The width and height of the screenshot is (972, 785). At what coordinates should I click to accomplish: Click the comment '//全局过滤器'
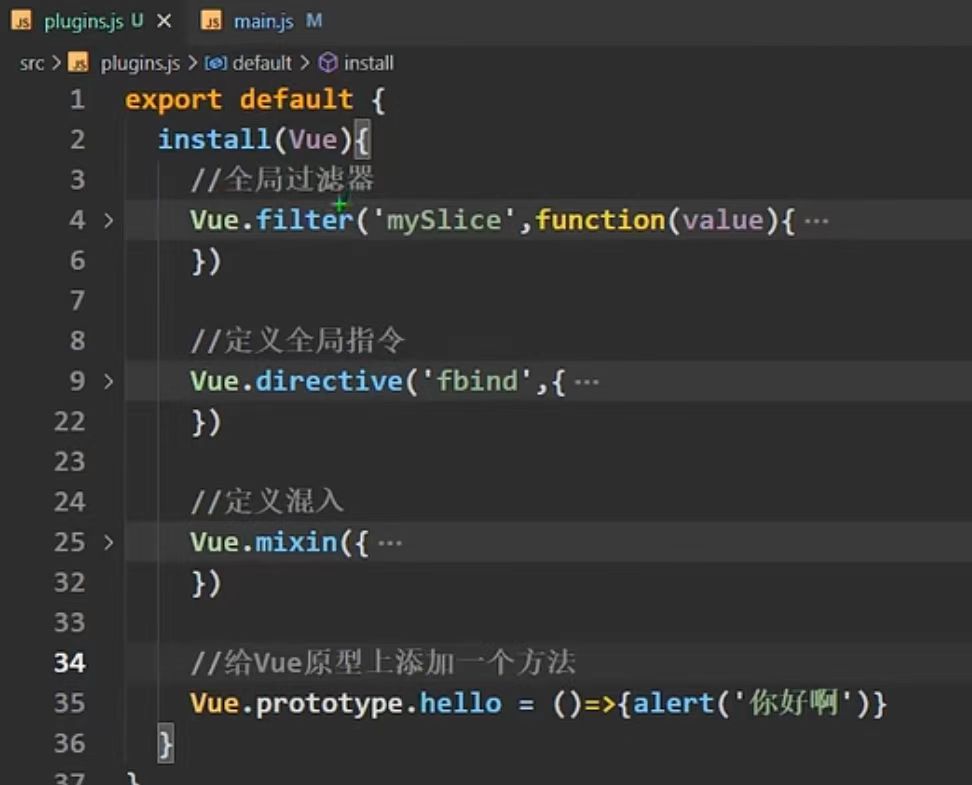click(282, 179)
